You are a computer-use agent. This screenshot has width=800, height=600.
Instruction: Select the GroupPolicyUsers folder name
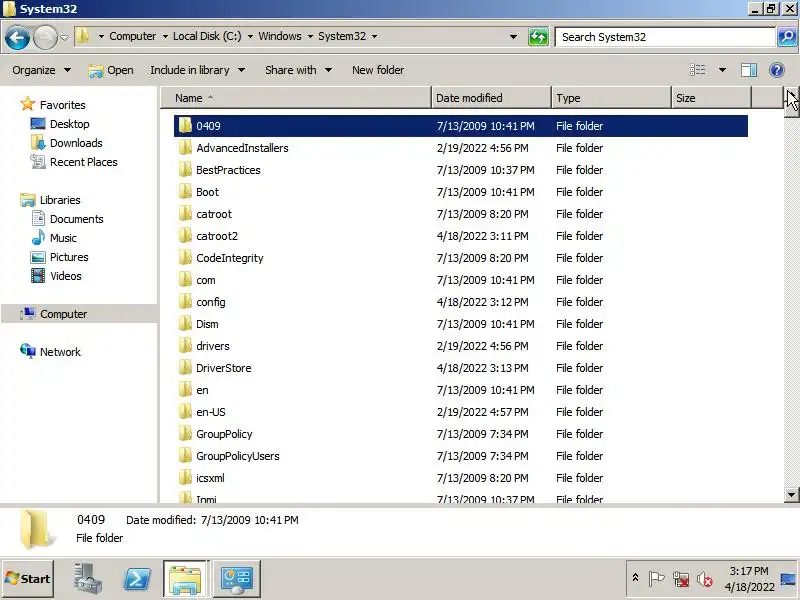238,456
